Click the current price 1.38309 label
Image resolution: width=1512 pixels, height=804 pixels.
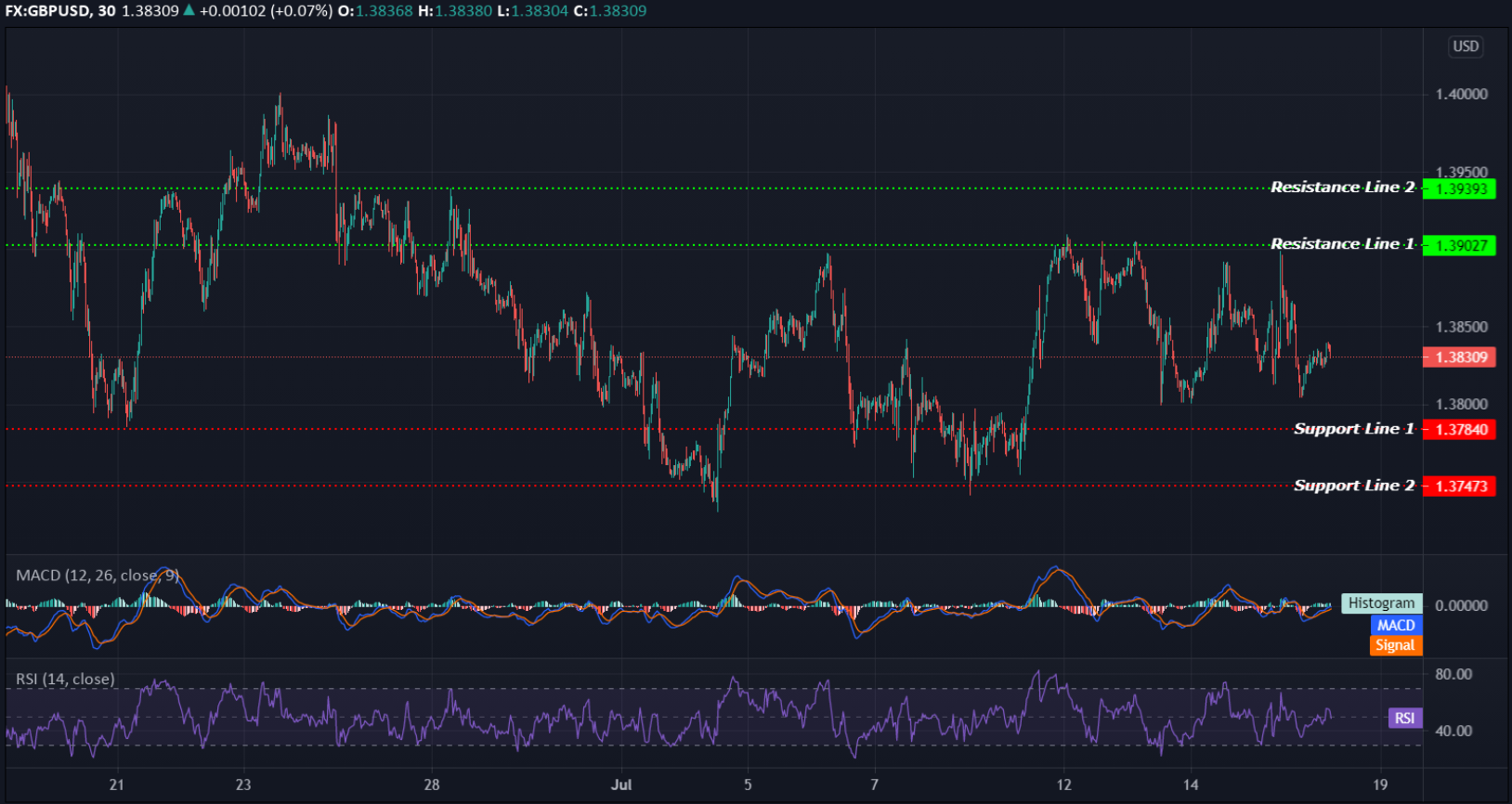pos(1459,357)
